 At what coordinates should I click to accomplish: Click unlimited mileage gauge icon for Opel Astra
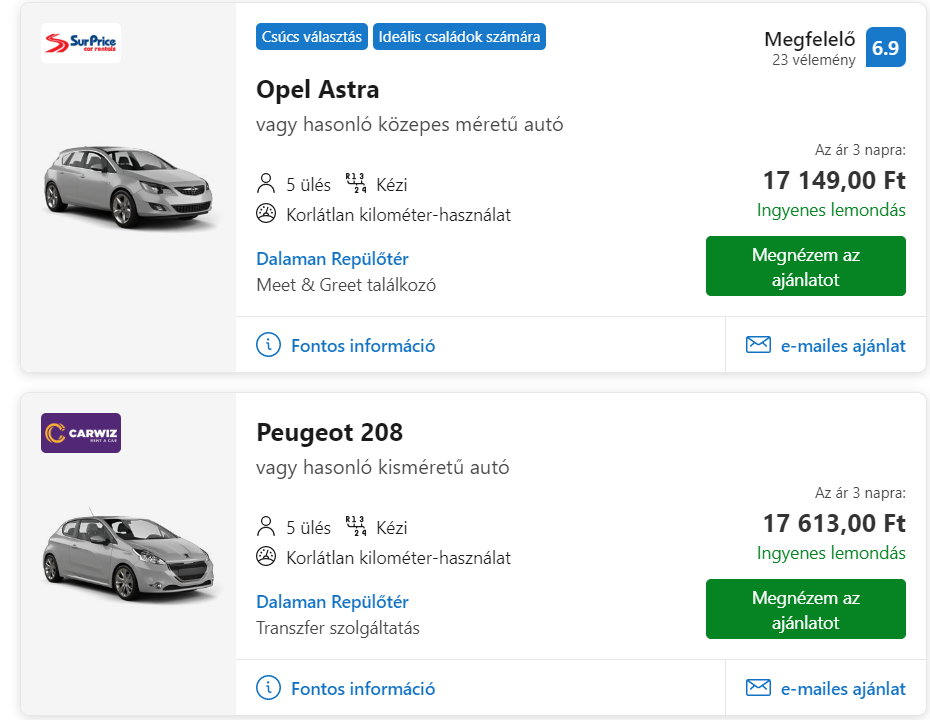click(266, 214)
